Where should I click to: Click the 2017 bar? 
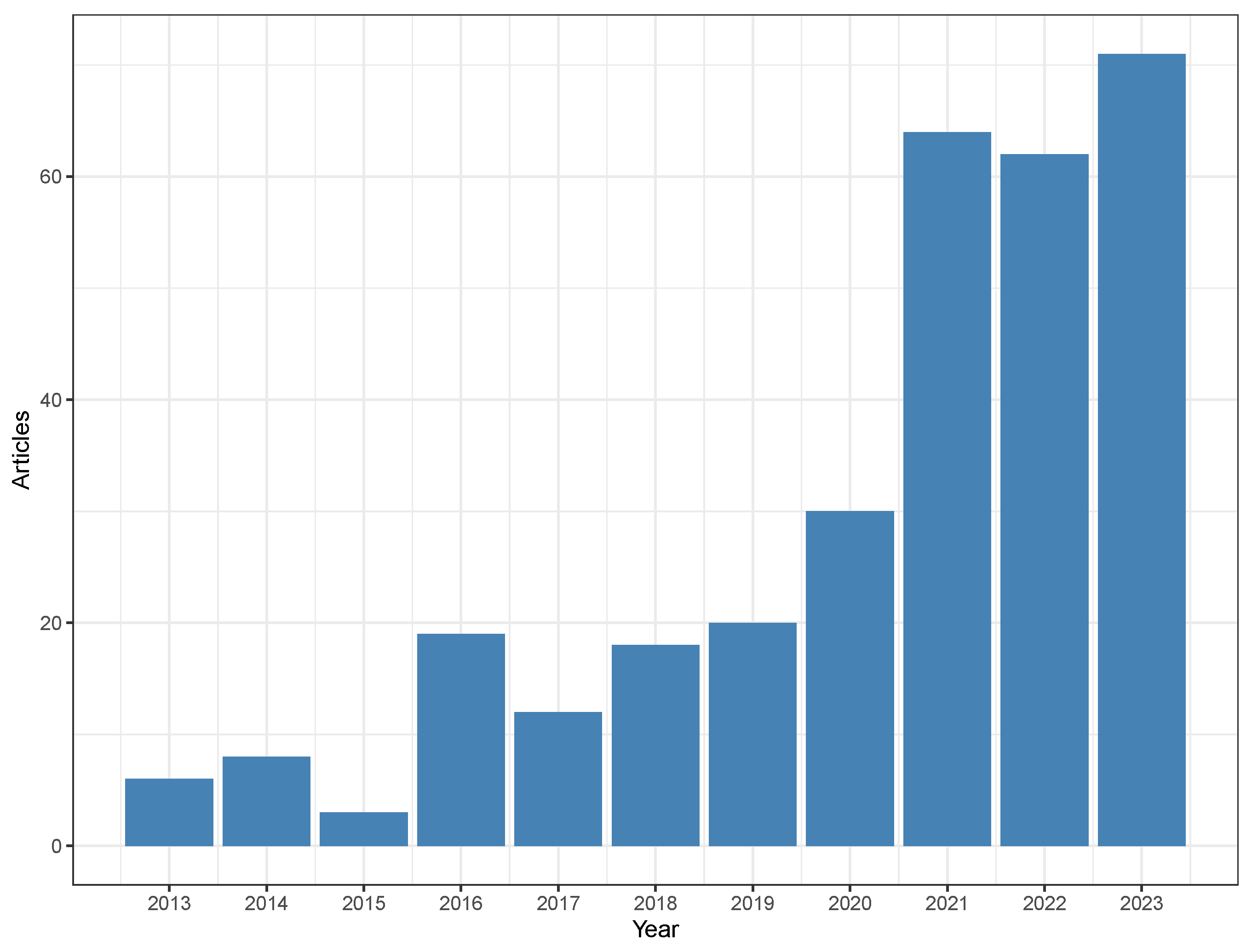pos(558,779)
